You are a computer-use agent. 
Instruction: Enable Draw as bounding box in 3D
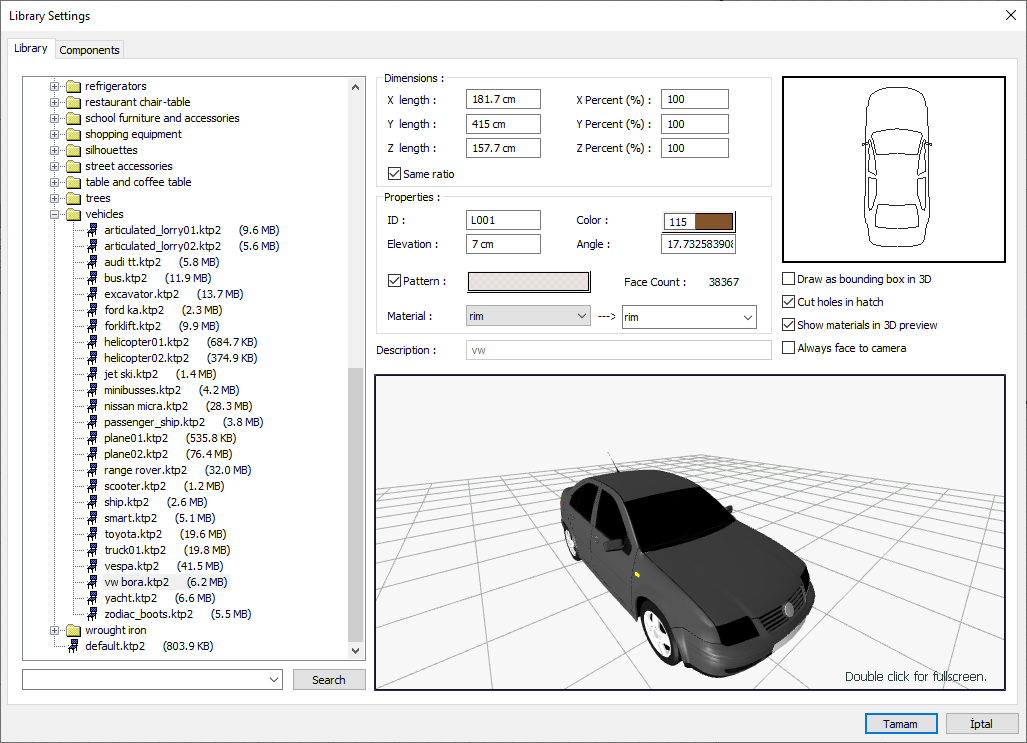click(789, 279)
